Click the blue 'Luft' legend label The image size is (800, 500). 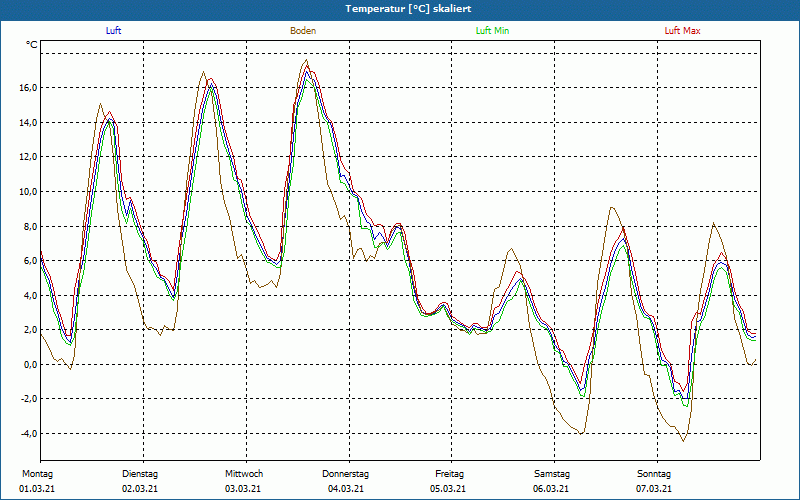(x=113, y=31)
